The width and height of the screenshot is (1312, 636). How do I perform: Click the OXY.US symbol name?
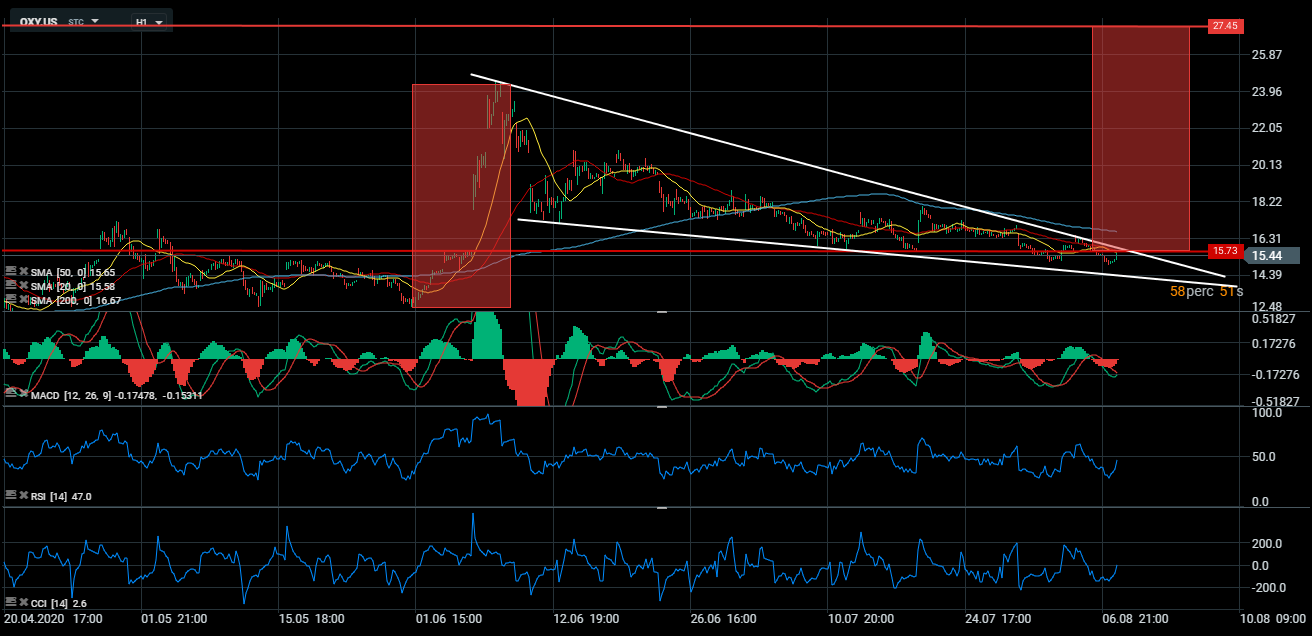(37, 21)
